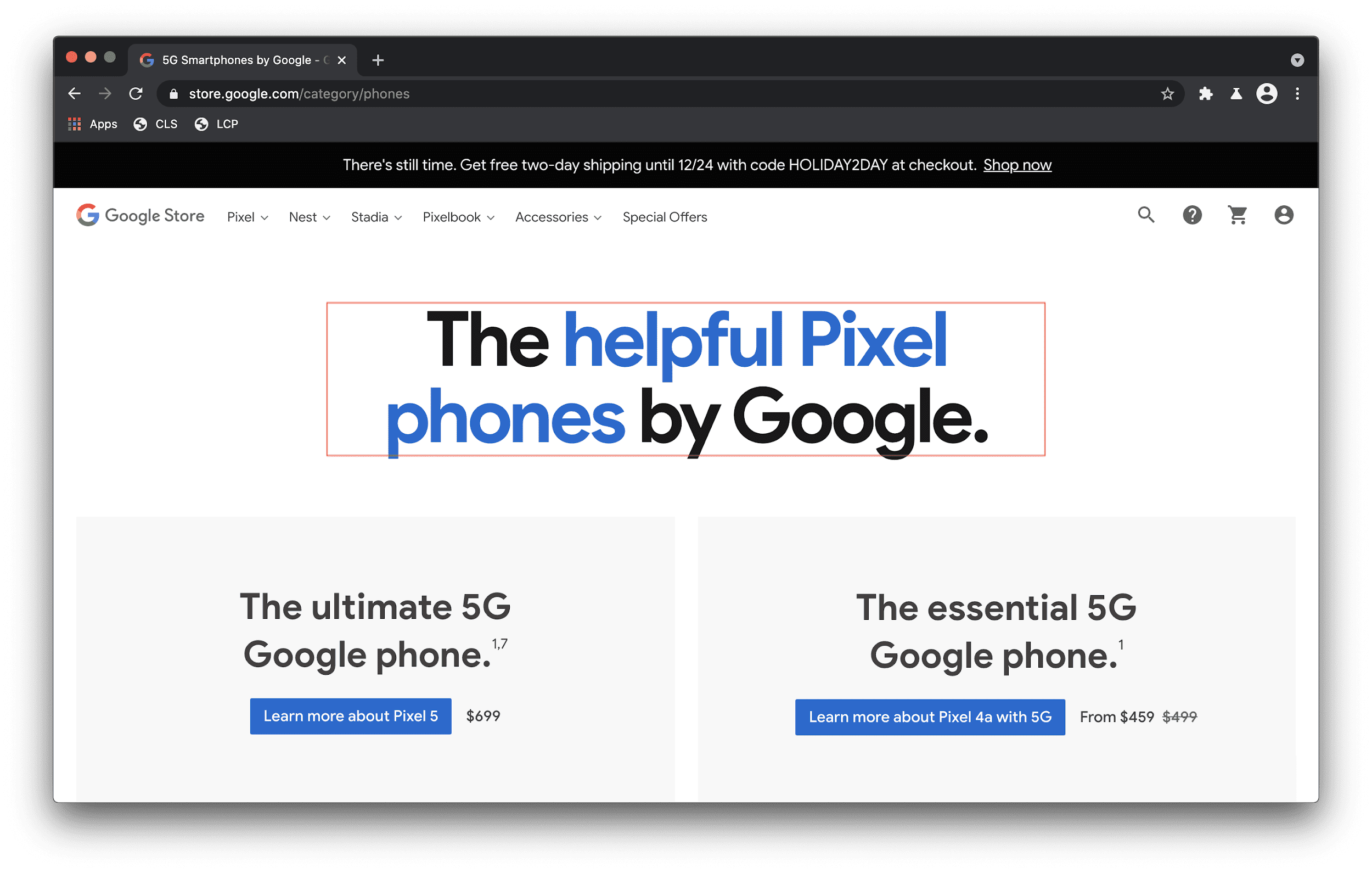Click the Special Offers menu item
The width and height of the screenshot is (1372, 873).
click(x=665, y=216)
